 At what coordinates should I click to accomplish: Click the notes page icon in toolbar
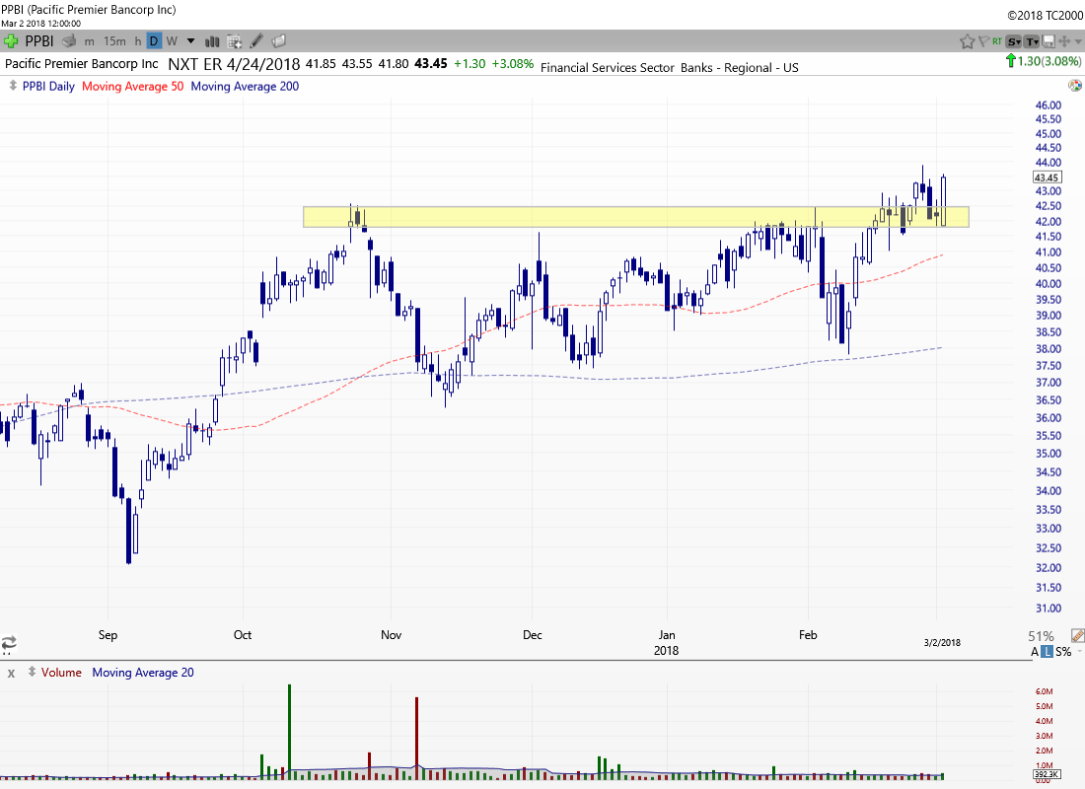279,41
